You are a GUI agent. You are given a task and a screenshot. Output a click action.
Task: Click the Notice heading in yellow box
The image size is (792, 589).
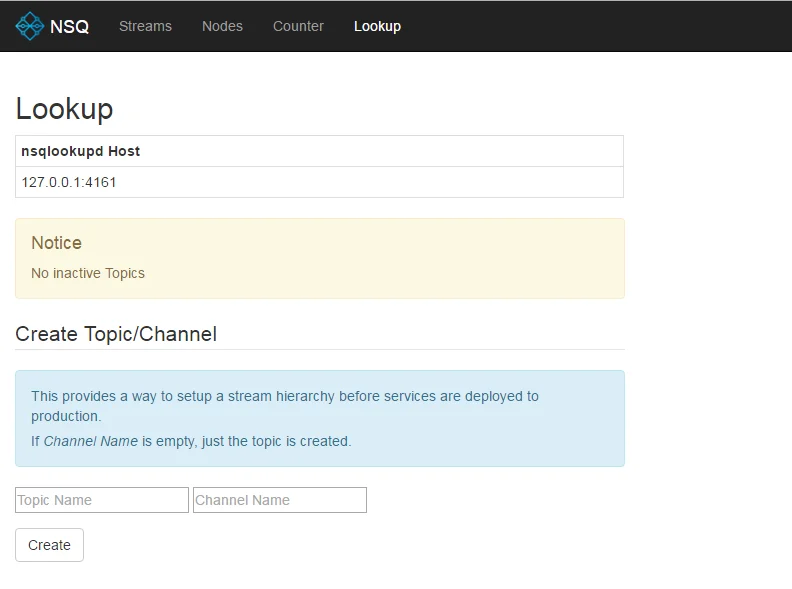(57, 243)
